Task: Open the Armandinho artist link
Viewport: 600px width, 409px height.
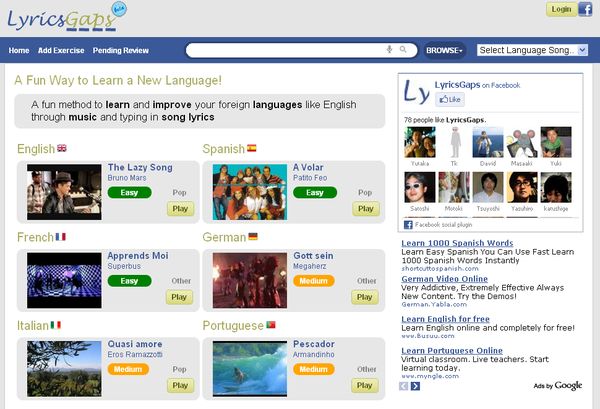Action: click(x=314, y=355)
